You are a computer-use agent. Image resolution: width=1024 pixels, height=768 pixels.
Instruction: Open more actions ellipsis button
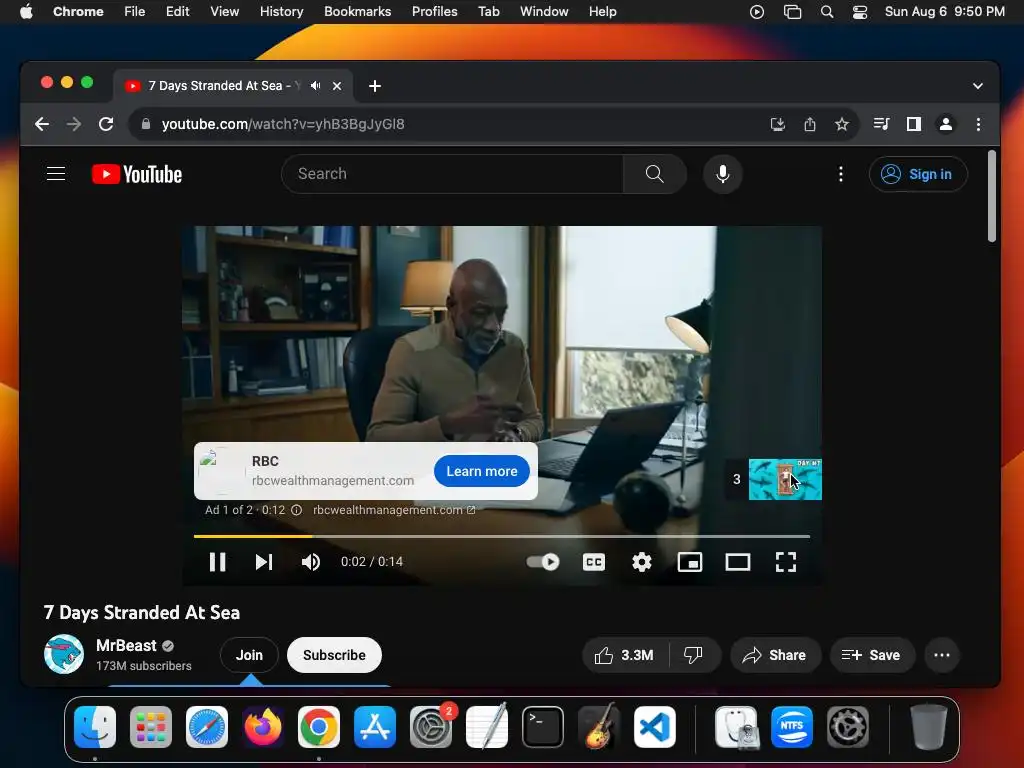point(942,655)
